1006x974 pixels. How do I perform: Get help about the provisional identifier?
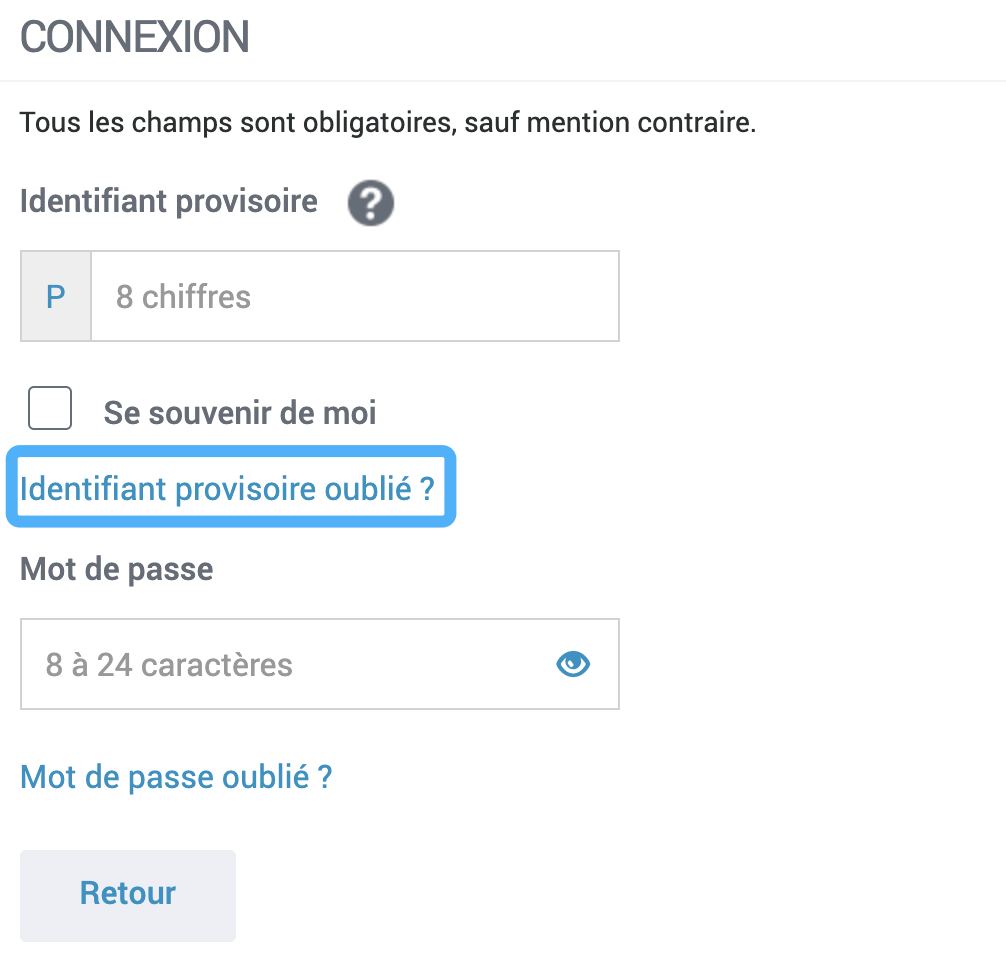point(371,204)
